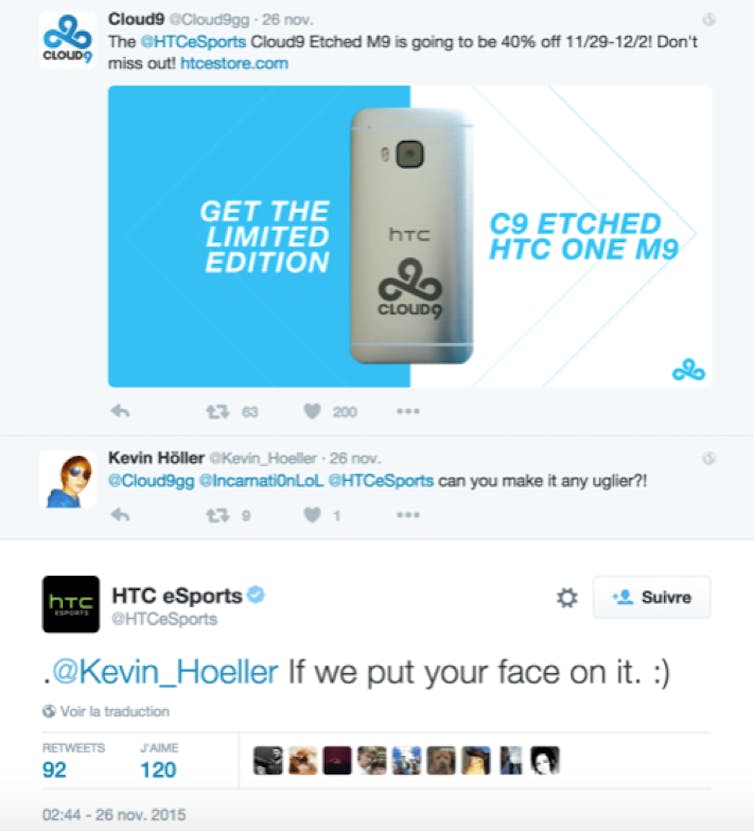Like Kevin Höller's tweet
The height and width of the screenshot is (831, 754).
tap(313, 515)
